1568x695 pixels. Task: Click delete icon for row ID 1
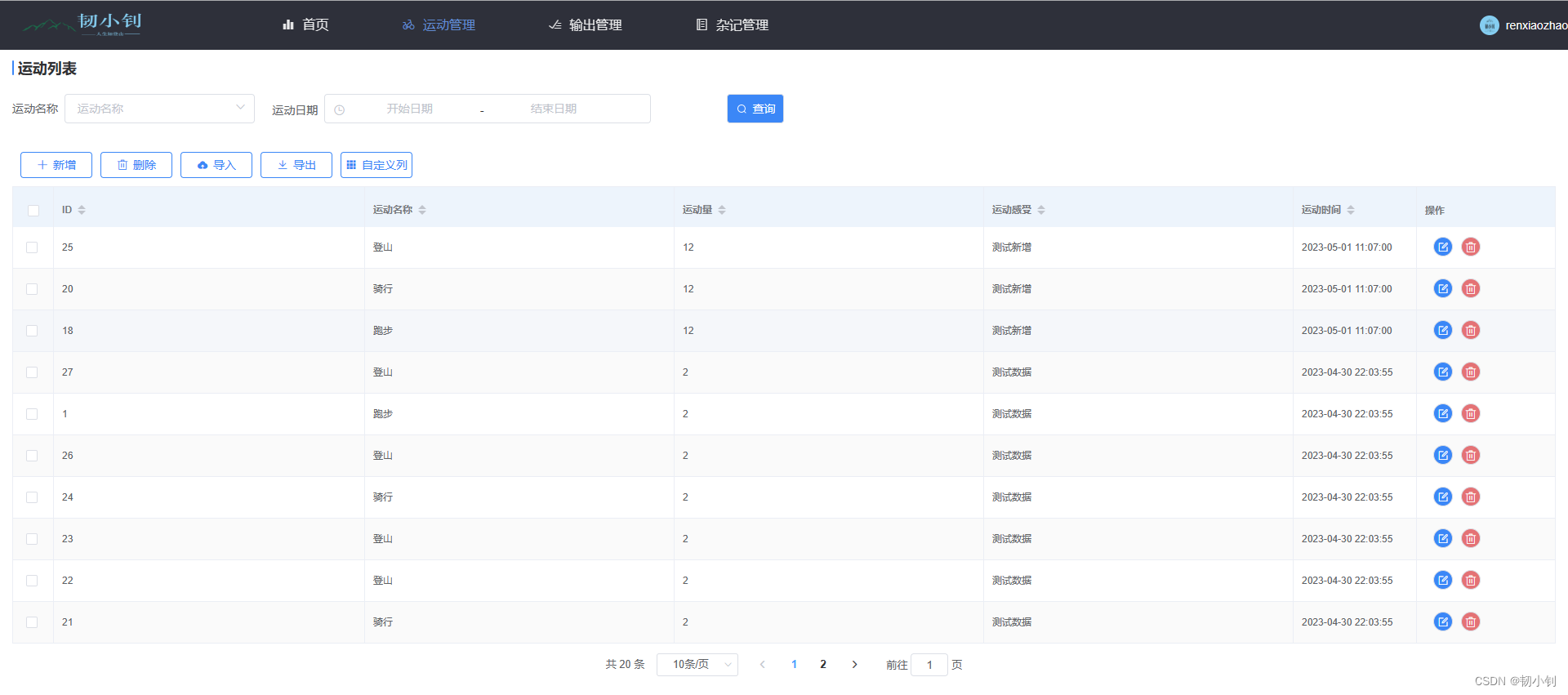1471,413
